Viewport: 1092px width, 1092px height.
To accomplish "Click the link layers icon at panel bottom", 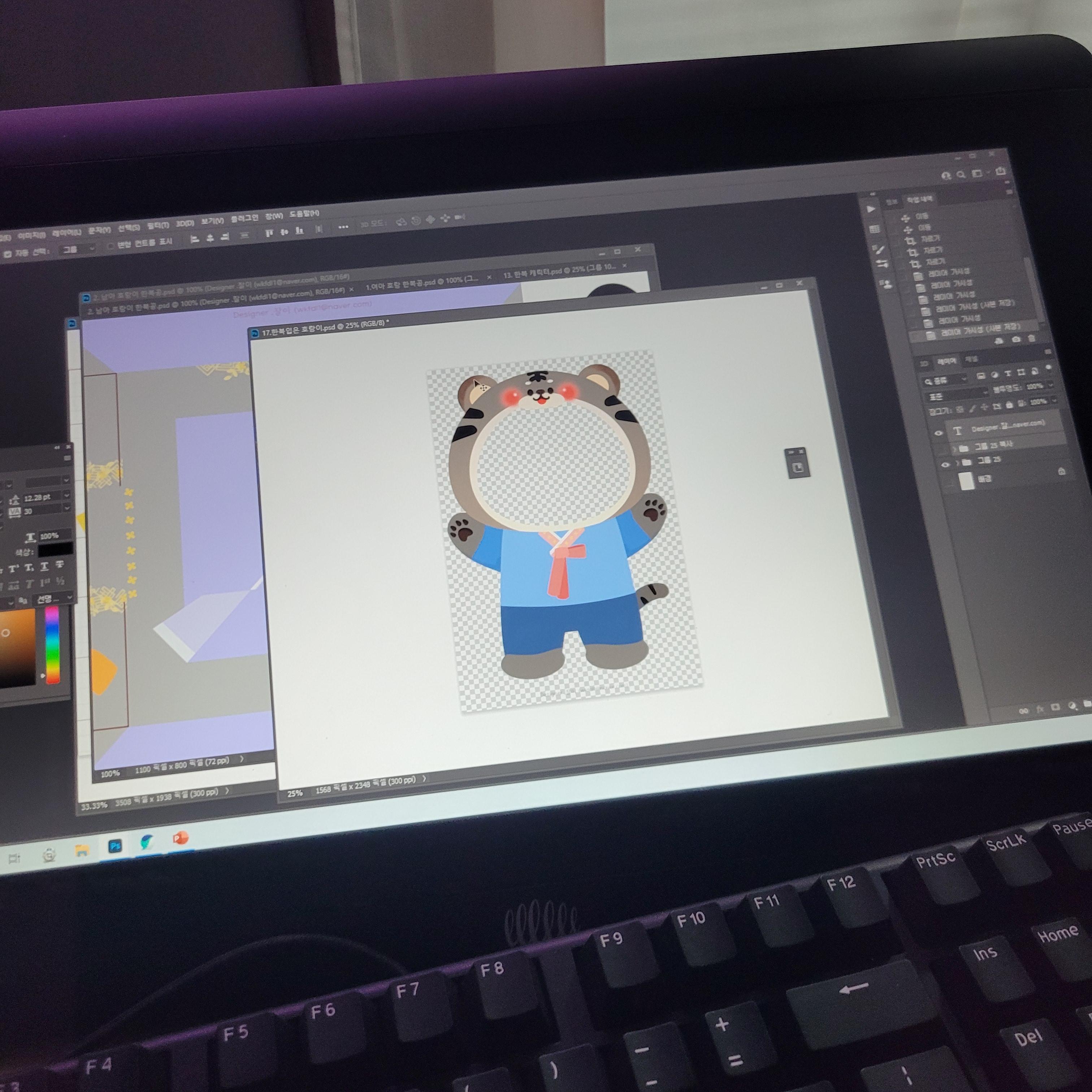I will (1024, 711).
